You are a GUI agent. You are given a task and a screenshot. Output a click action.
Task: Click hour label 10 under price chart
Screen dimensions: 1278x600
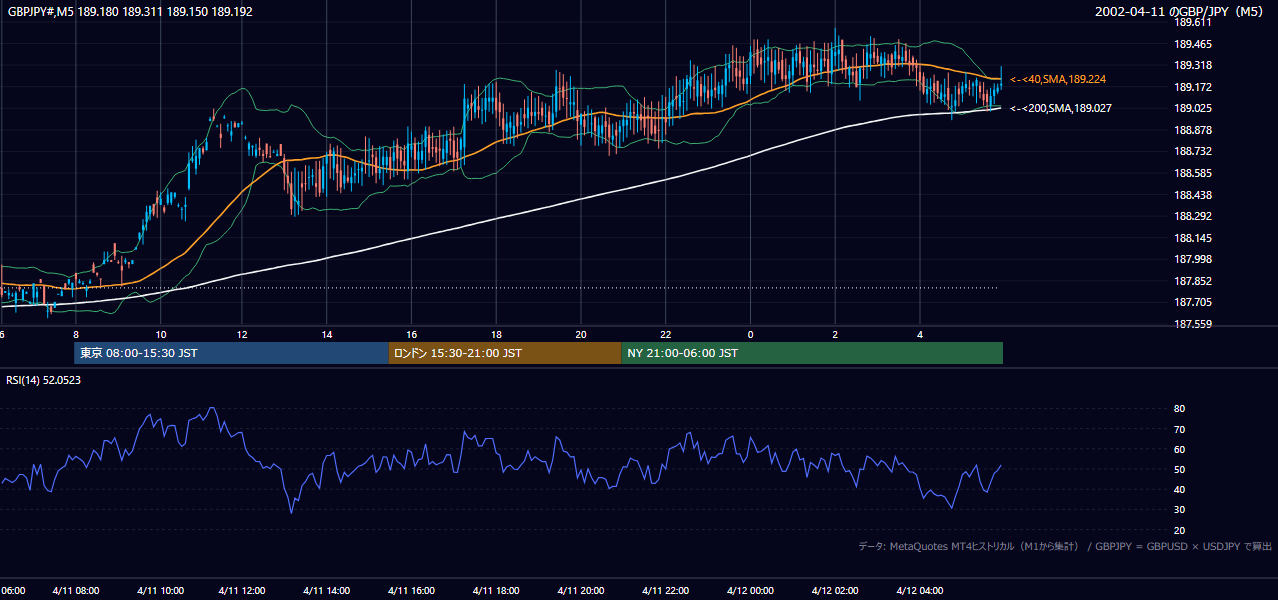pyautogui.click(x=160, y=334)
